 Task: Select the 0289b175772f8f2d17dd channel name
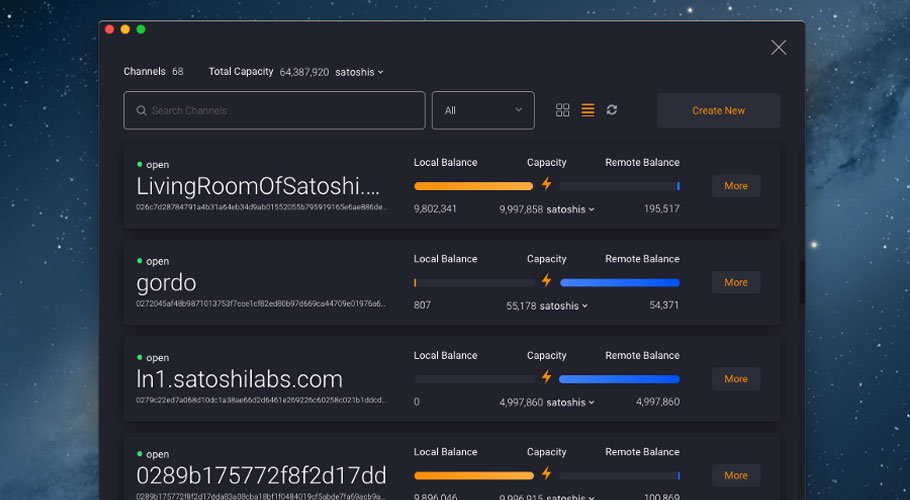(261, 476)
